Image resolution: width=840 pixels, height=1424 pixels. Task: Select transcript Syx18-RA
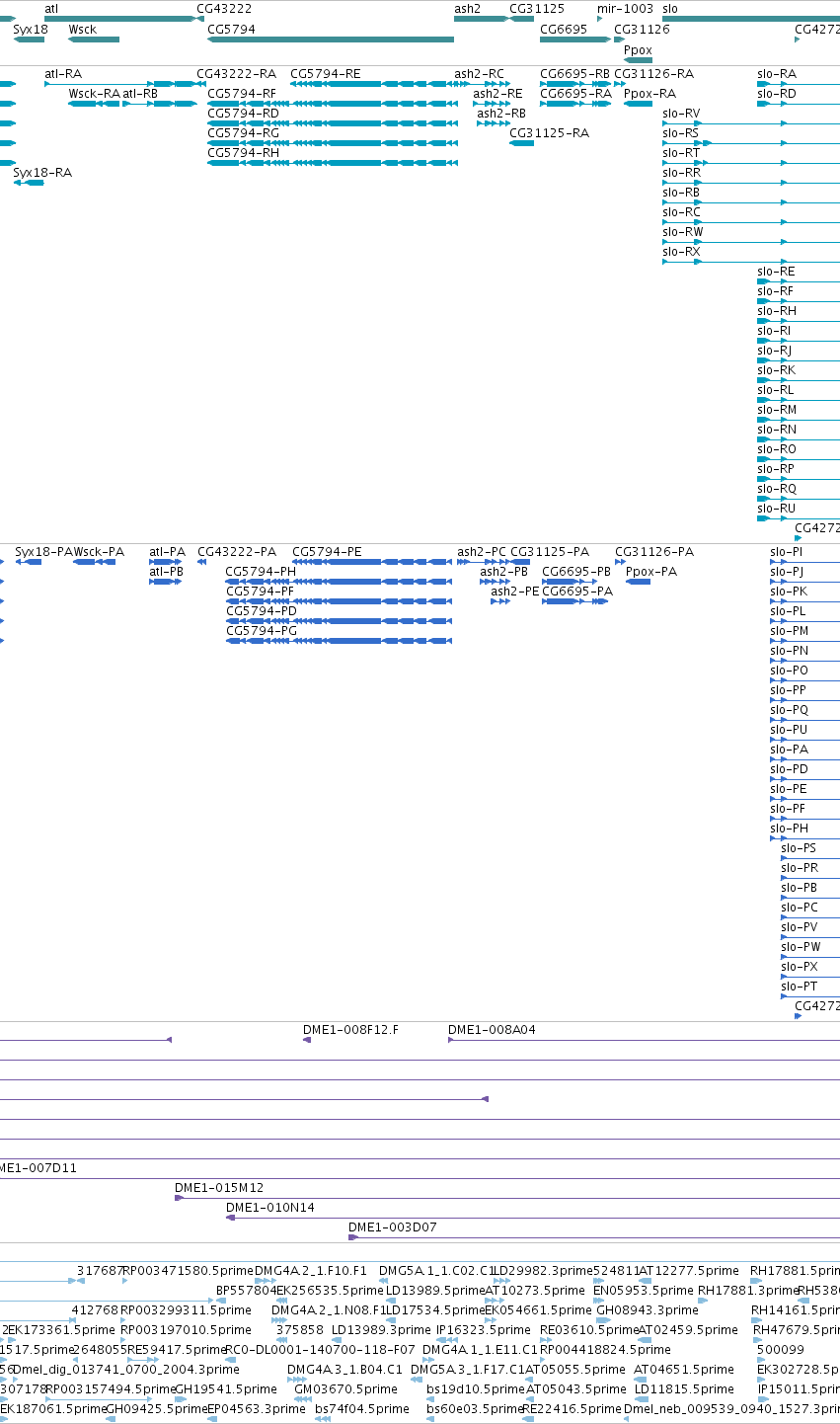[42, 173]
